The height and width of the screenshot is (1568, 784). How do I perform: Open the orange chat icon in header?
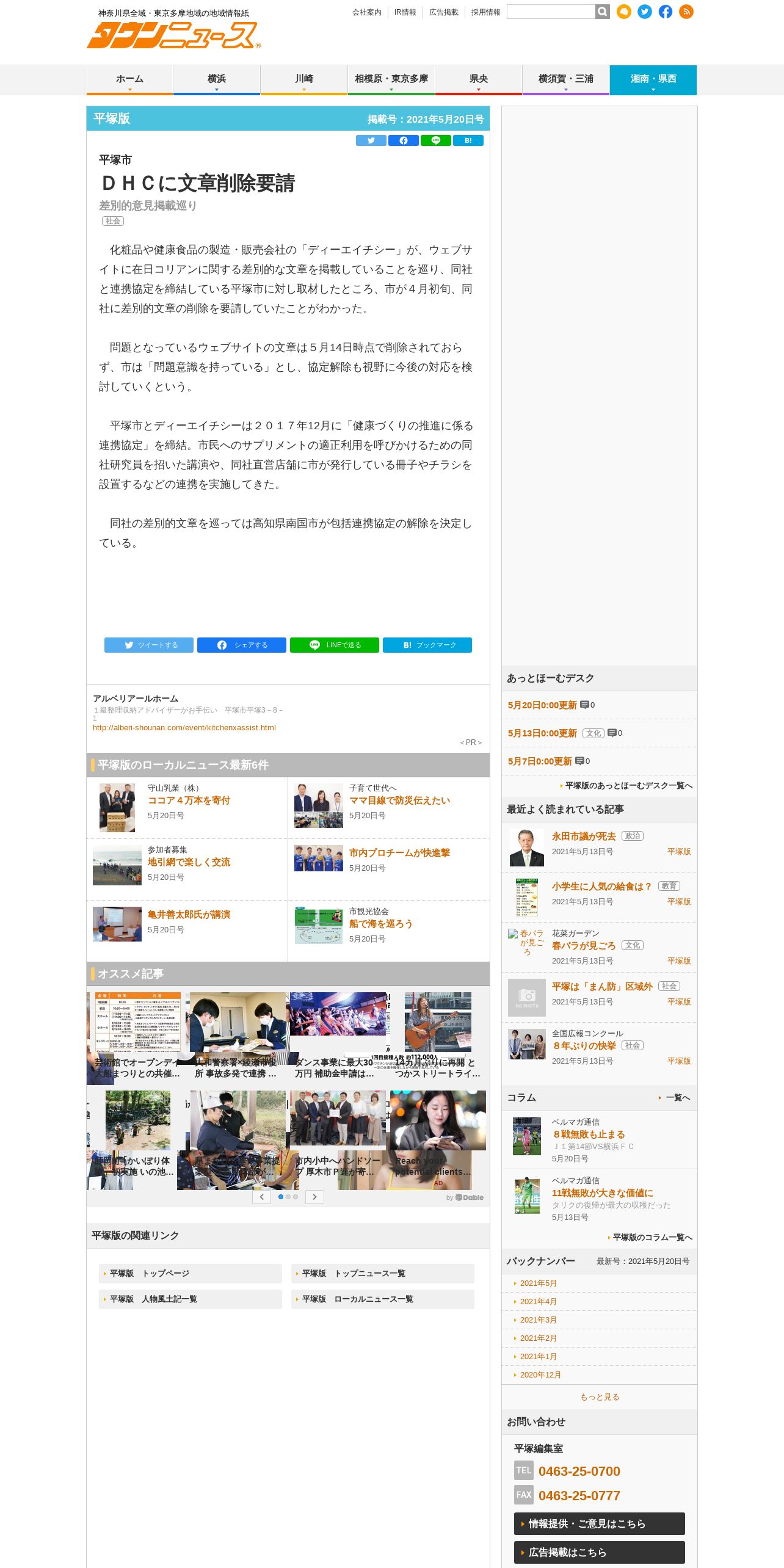click(623, 12)
